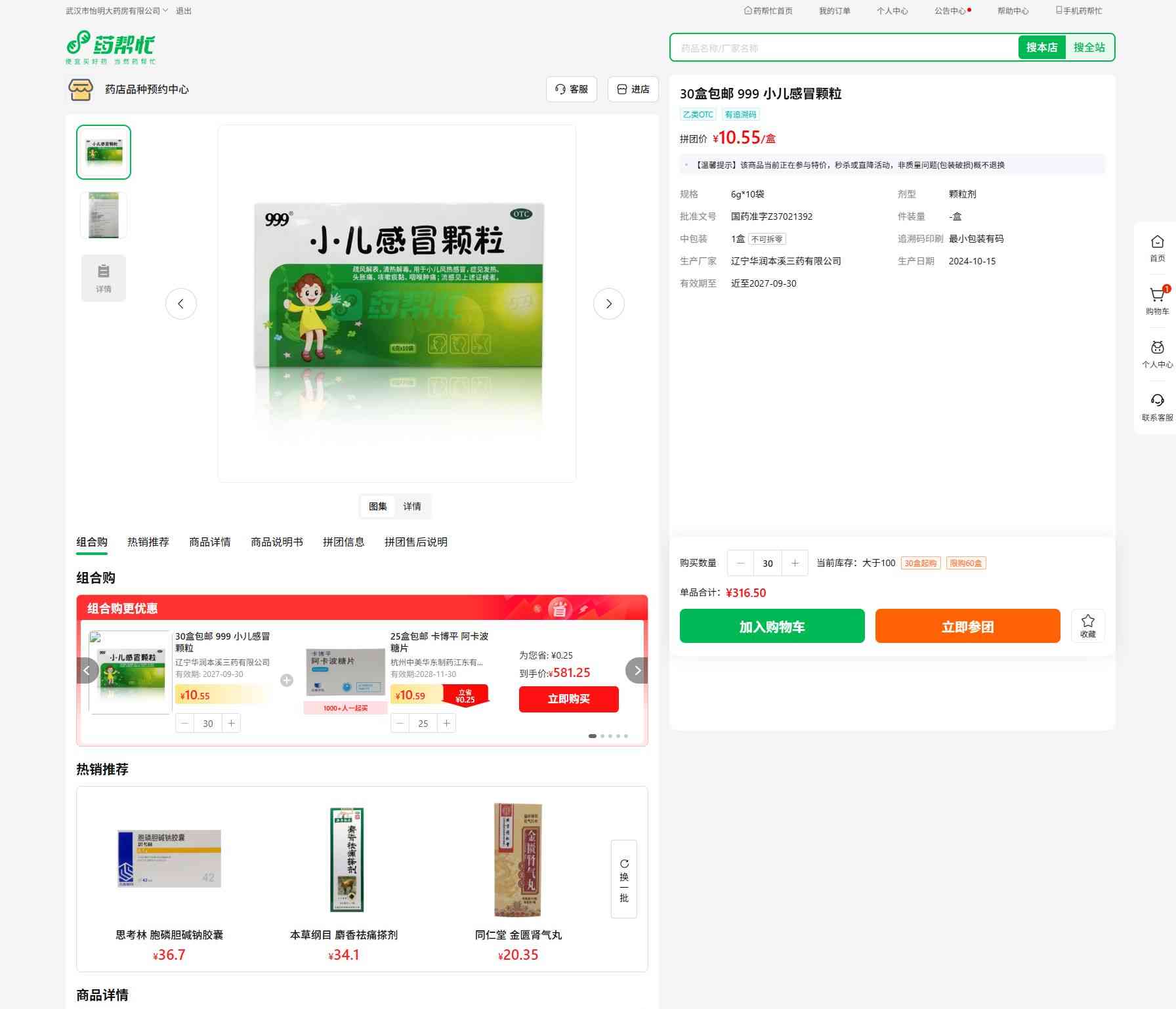
Task: Open the 商品说明书 tab
Action: (276, 542)
